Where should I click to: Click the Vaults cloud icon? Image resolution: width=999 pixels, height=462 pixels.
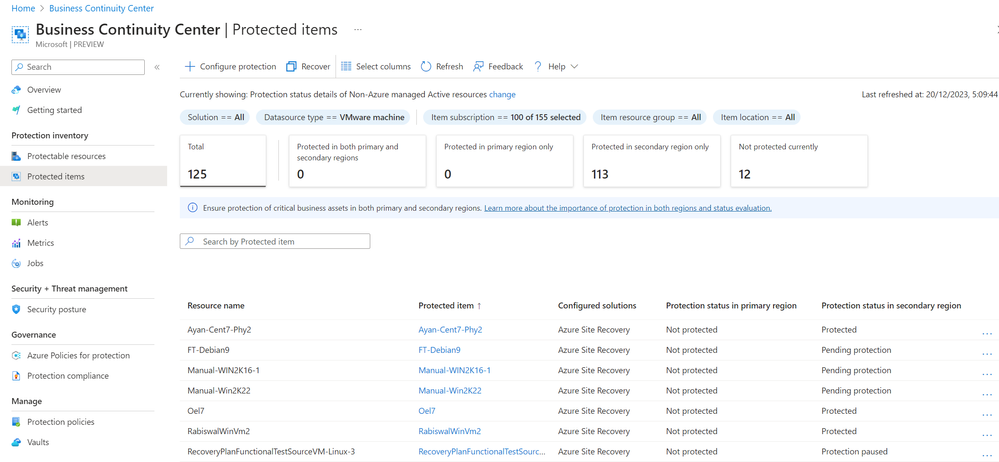tap(17, 442)
